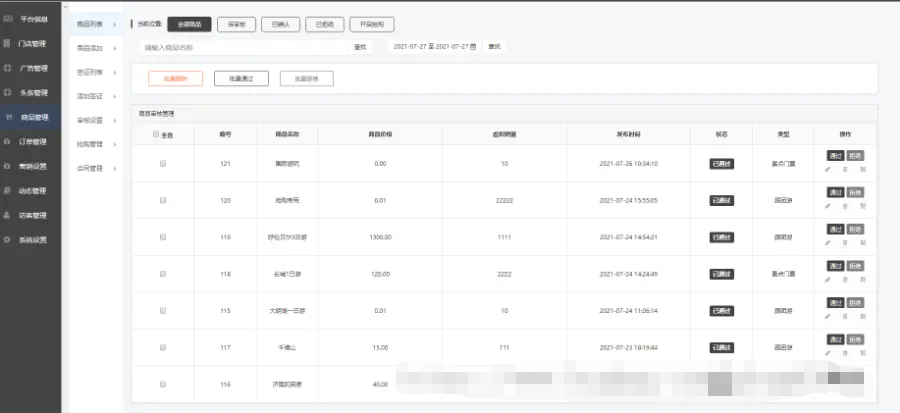The image size is (900, 413).
Task: Click the product name search input field
Action: click(240, 47)
